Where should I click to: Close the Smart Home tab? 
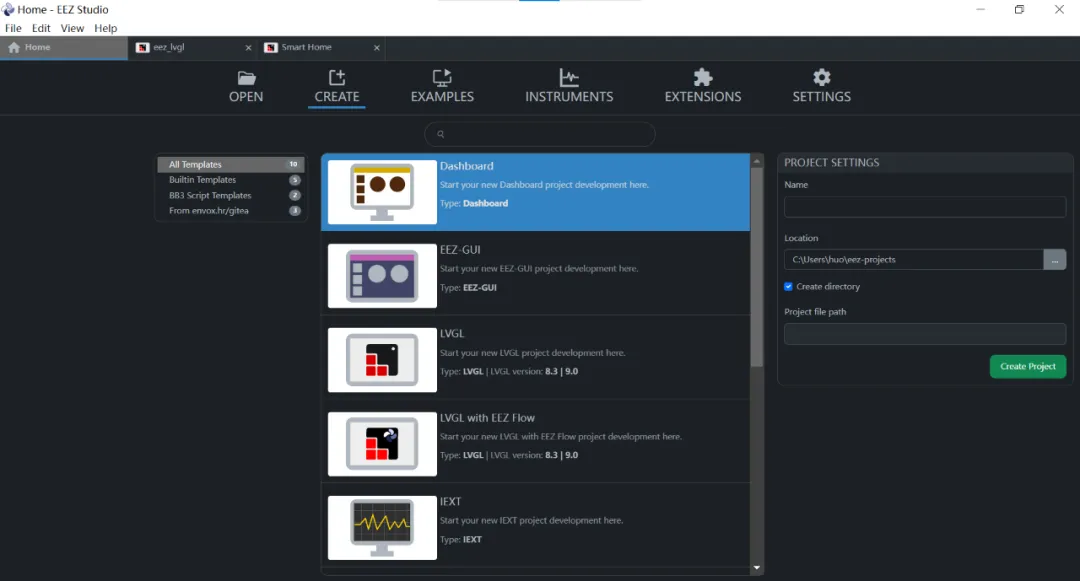tap(377, 48)
